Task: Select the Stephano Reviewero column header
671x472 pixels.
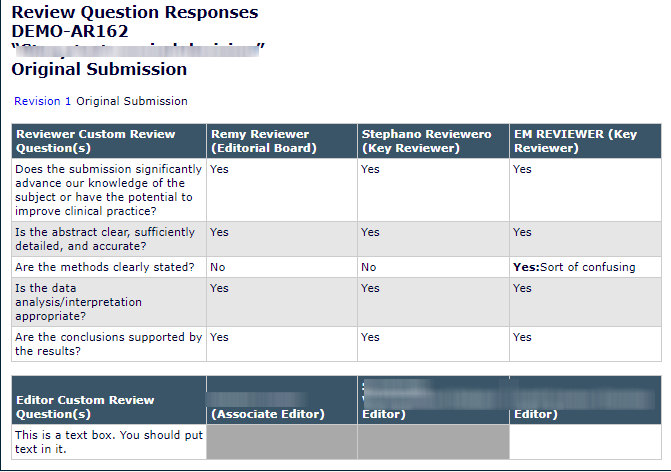Action: [426, 141]
